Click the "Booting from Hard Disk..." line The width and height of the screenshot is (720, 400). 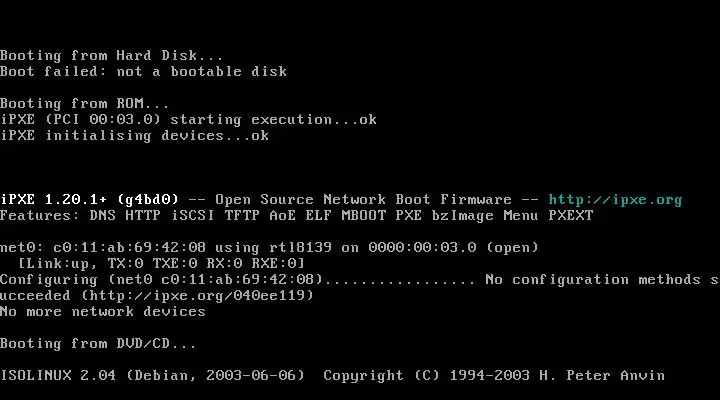coord(112,56)
